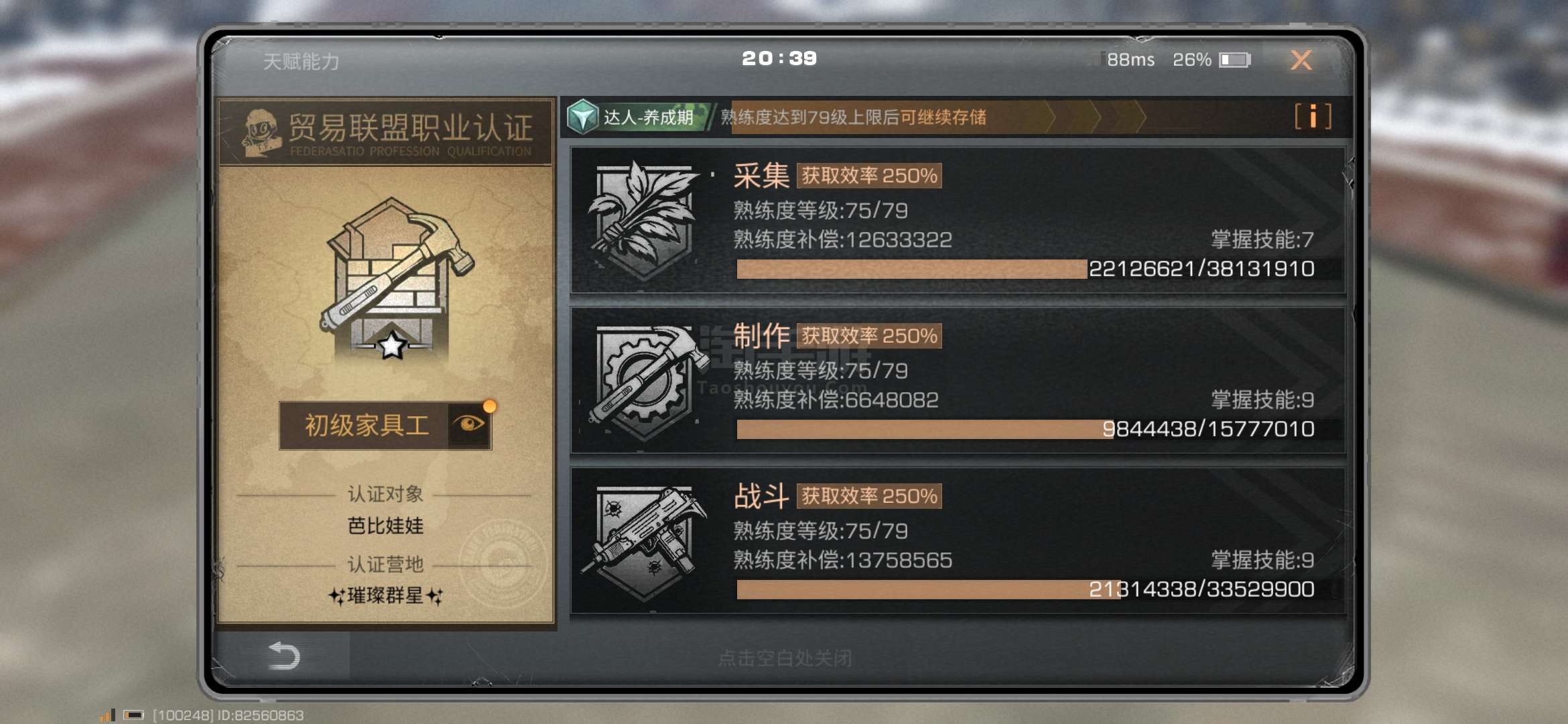Tap the furniture maker hammer emblem
Screen dimensions: 1568x724
coord(397,279)
